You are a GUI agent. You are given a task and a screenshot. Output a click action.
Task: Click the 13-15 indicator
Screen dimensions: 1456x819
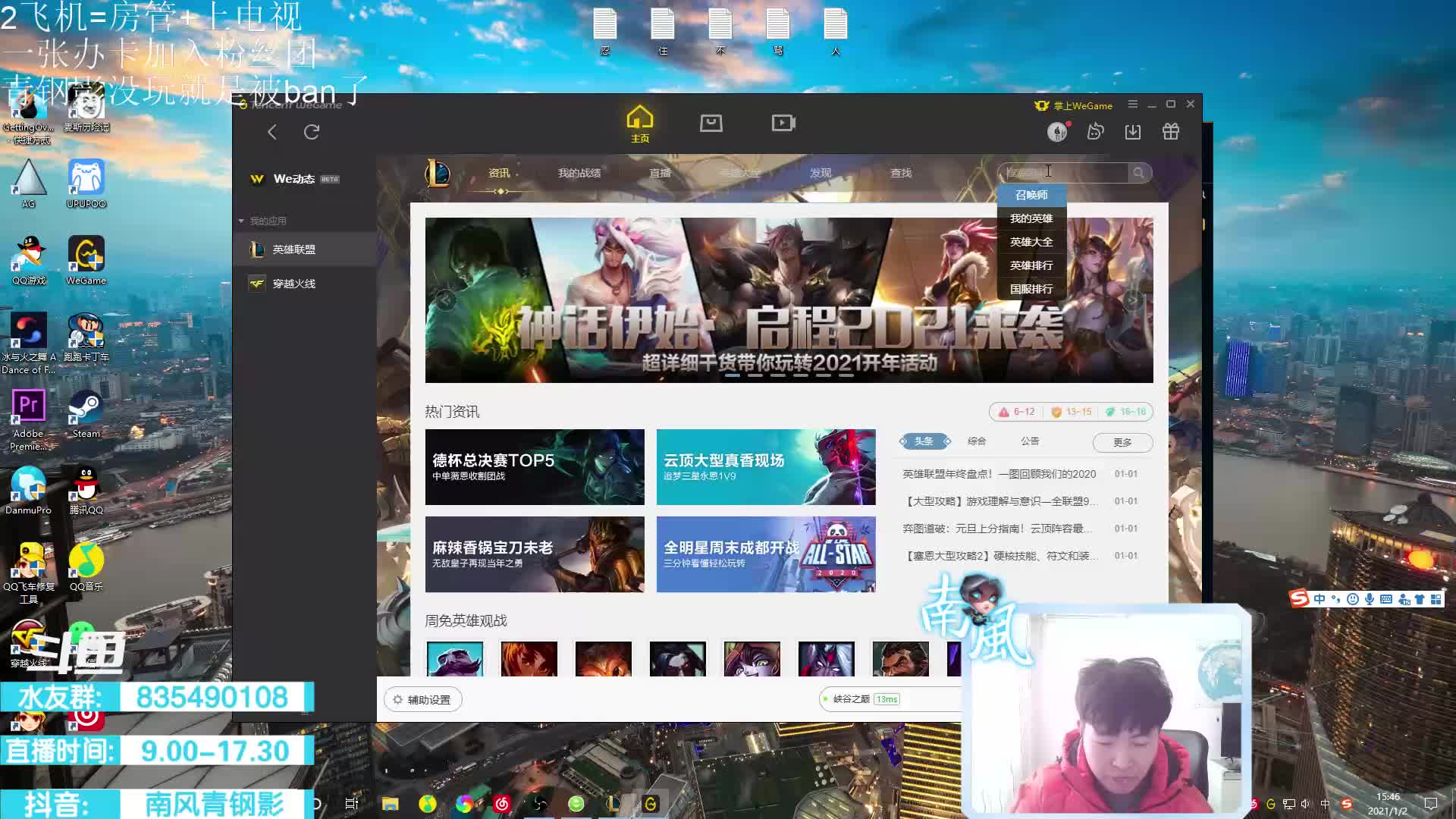(x=1071, y=412)
